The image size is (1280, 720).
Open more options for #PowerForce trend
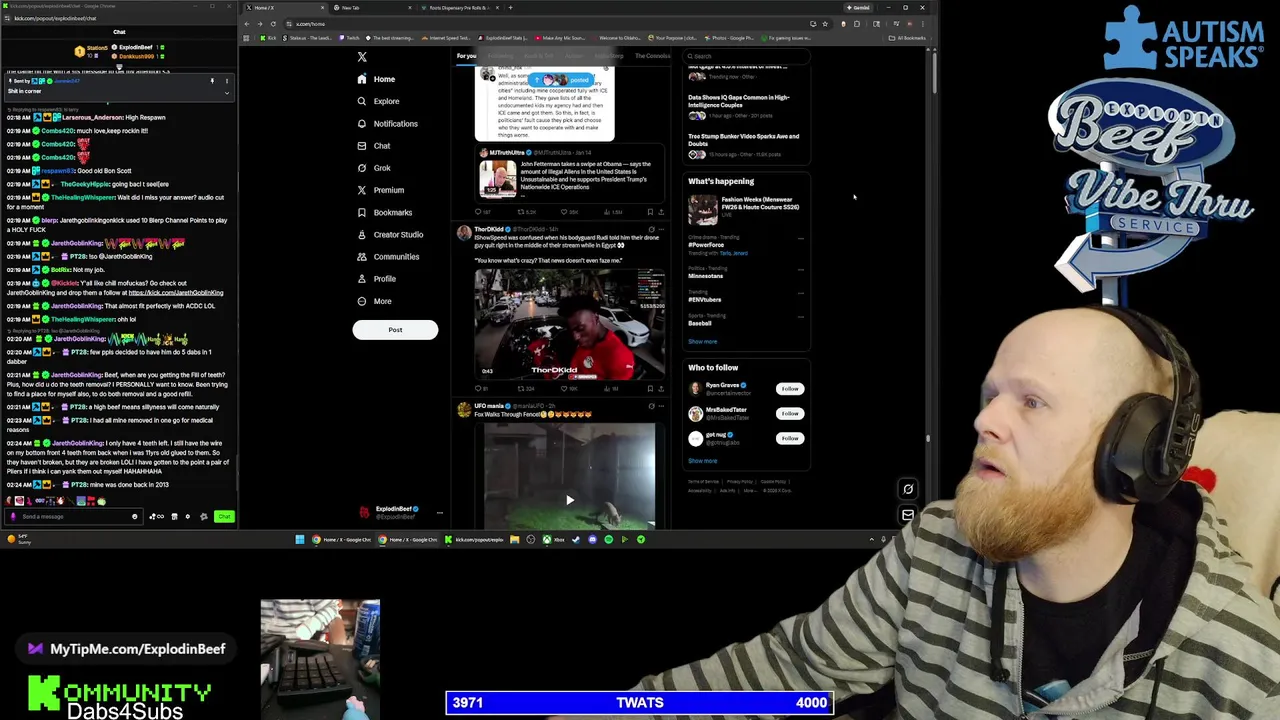[x=800, y=239]
